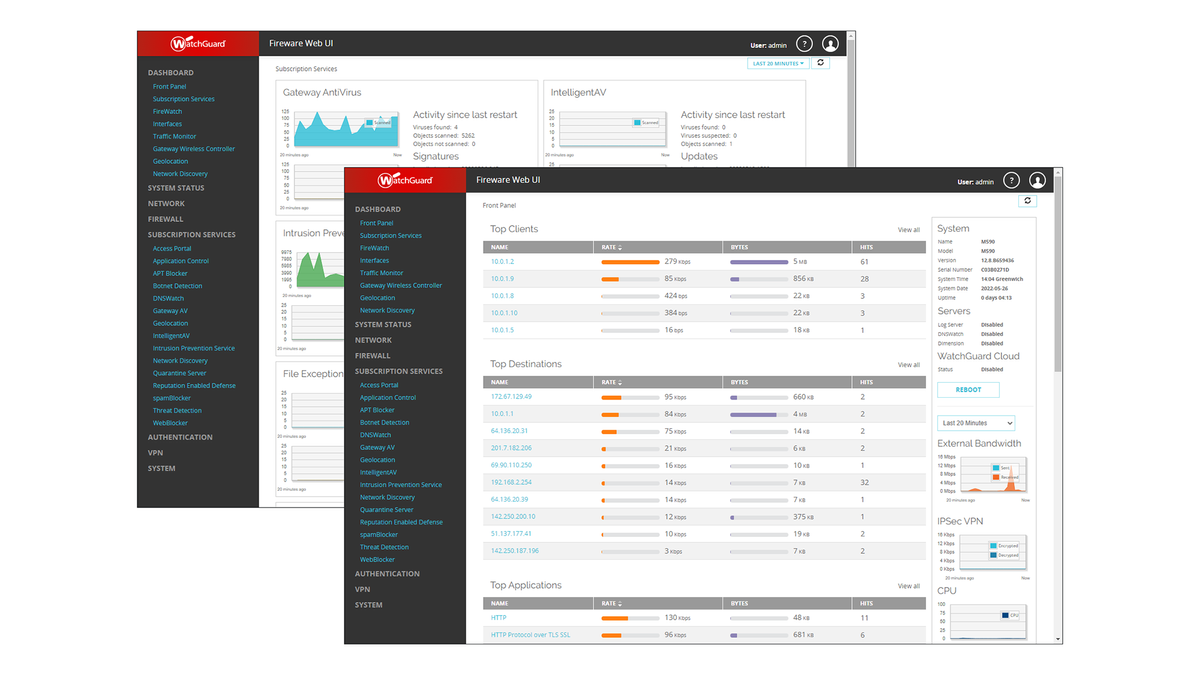Click the REBOOT button in the System panel

click(x=968, y=390)
